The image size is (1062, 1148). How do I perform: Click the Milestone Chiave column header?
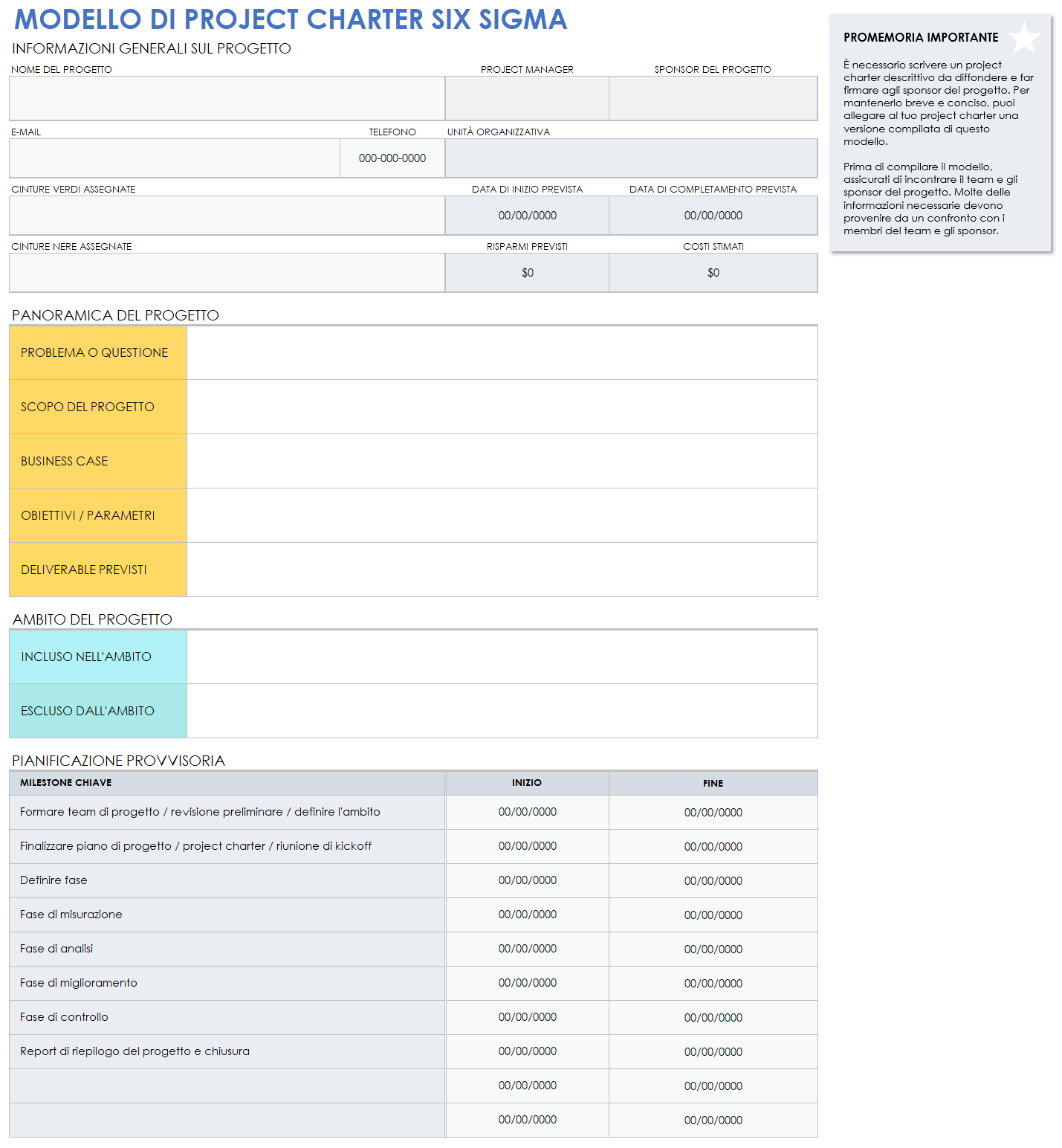227,783
